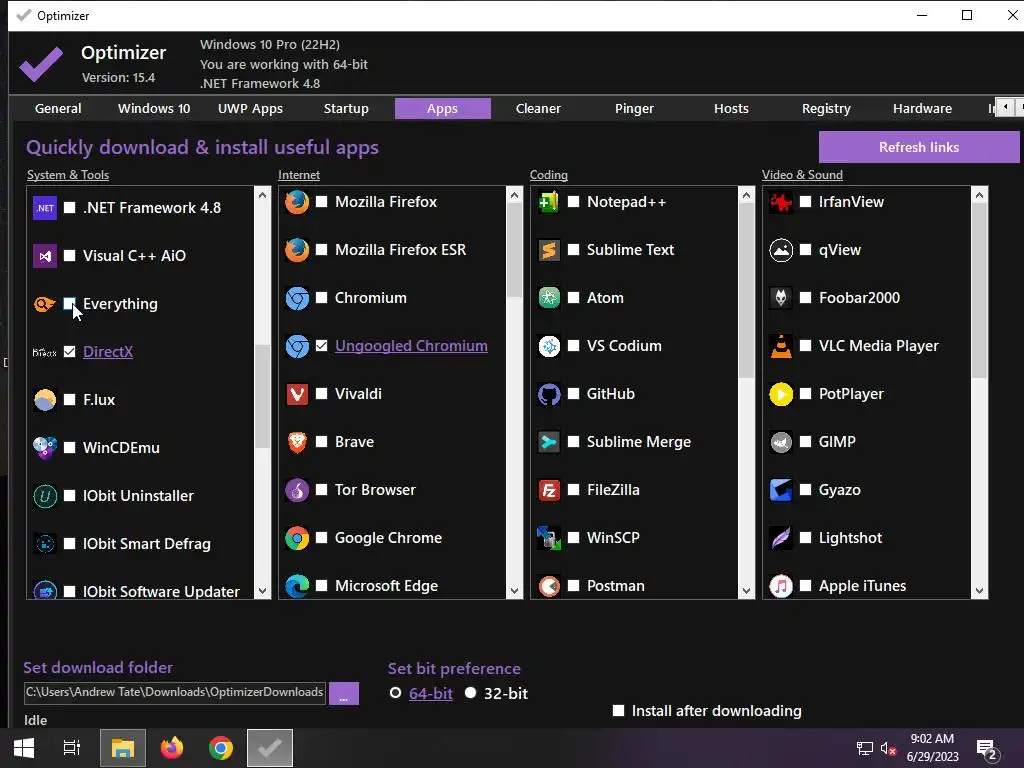The height and width of the screenshot is (768, 1024).
Task: Check the VS Codium checkbox
Action: 573,346
